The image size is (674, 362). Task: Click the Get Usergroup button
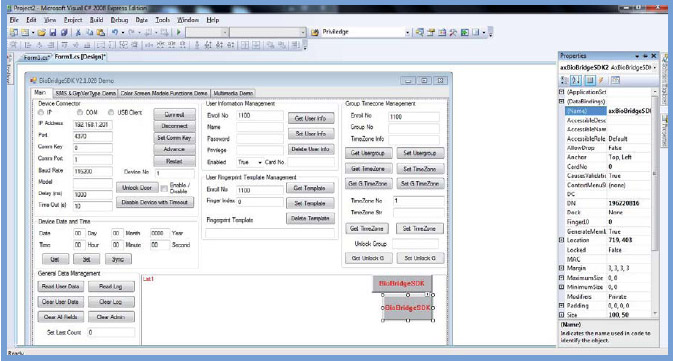[x=368, y=153]
